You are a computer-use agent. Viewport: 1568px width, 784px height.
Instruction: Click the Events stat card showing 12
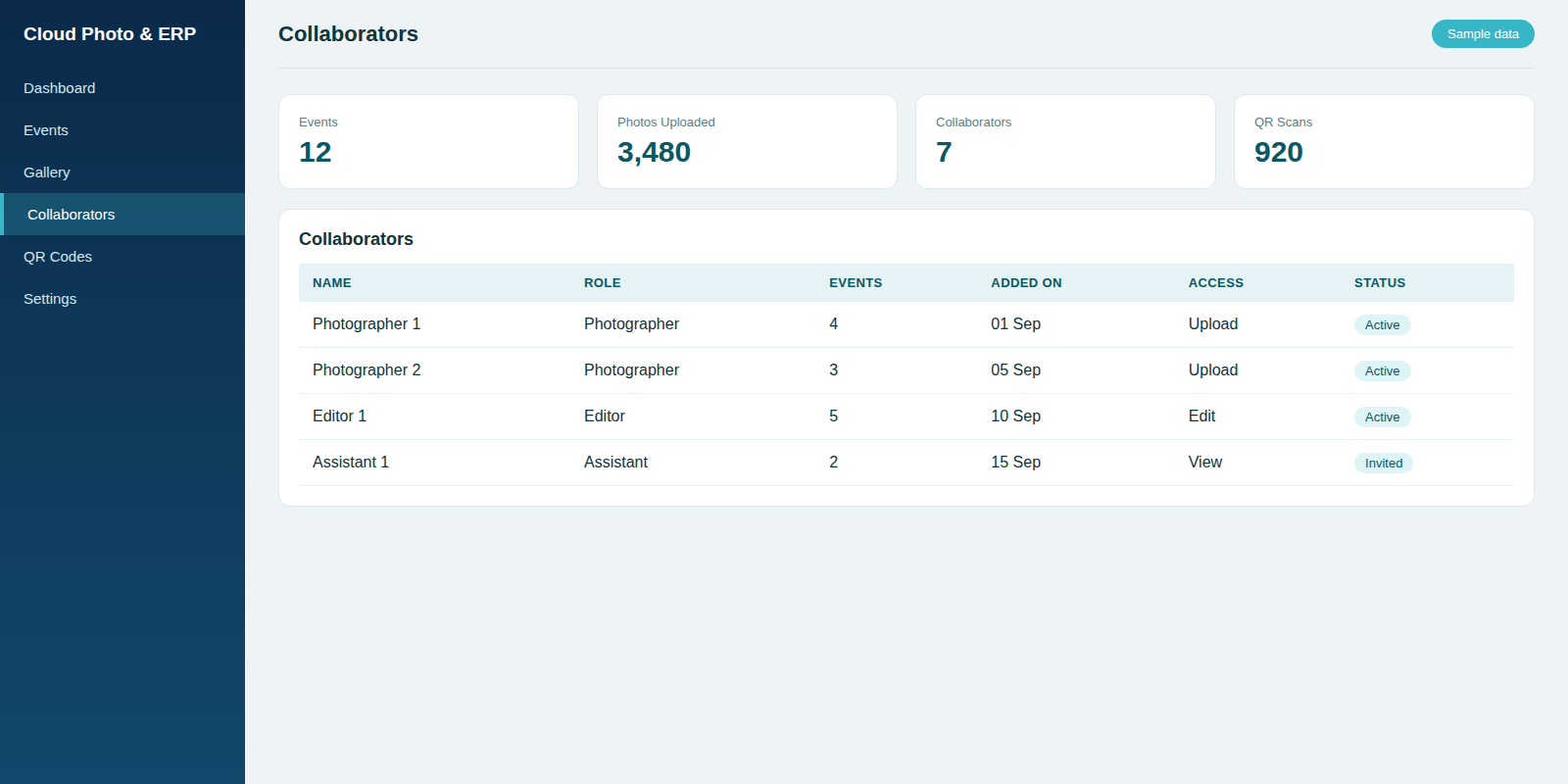coord(428,142)
